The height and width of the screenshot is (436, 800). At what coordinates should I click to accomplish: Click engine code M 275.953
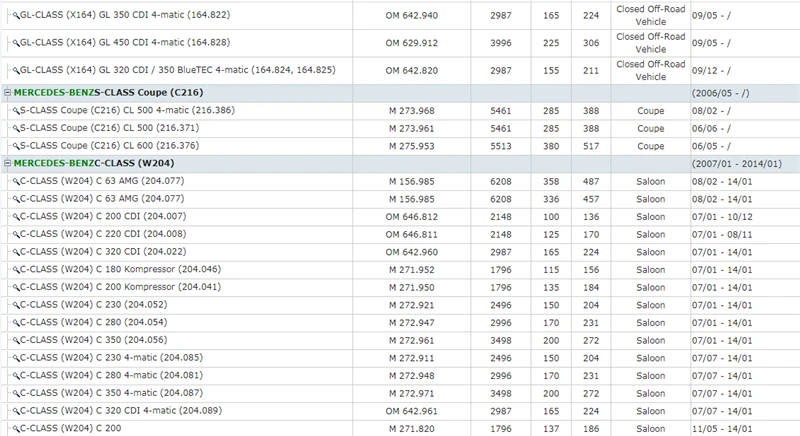(412, 146)
